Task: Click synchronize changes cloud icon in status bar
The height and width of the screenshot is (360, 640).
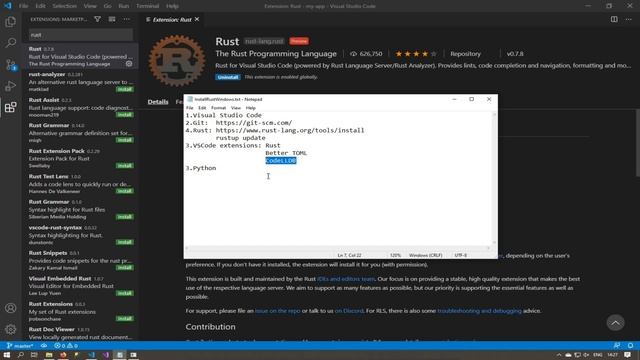Action: point(44,346)
